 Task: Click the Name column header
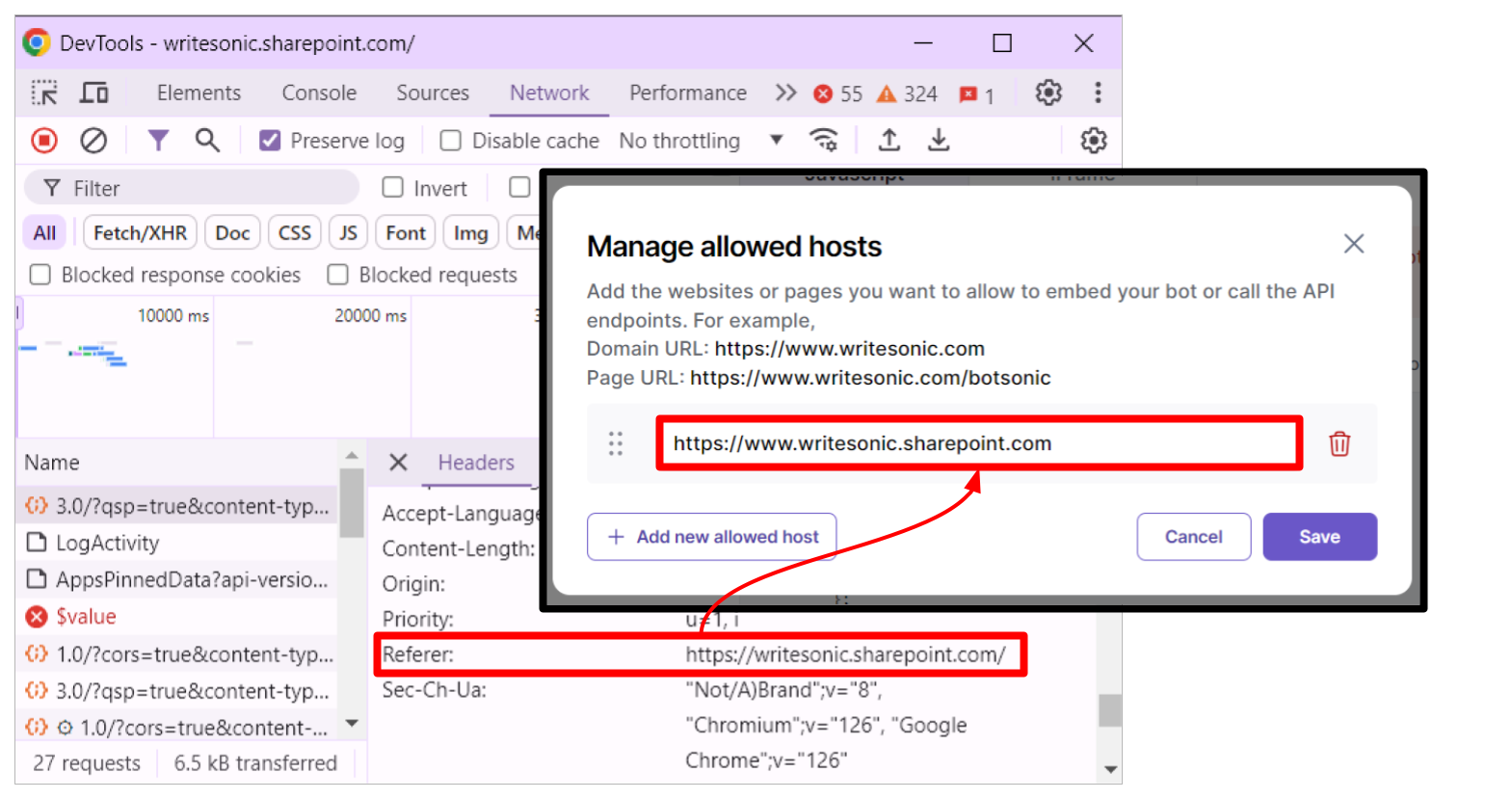(x=178, y=463)
